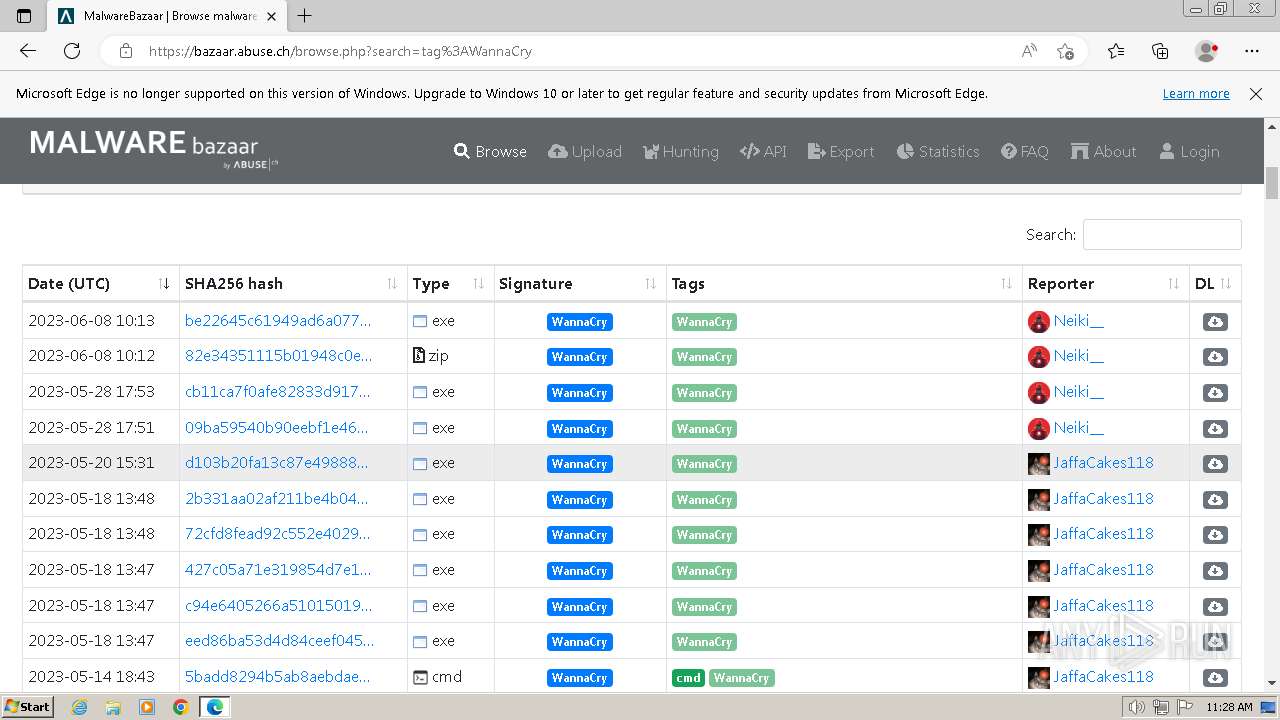Sort table by Tags column
The height and width of the screenshot is (720, 1280).
point(844,284)
